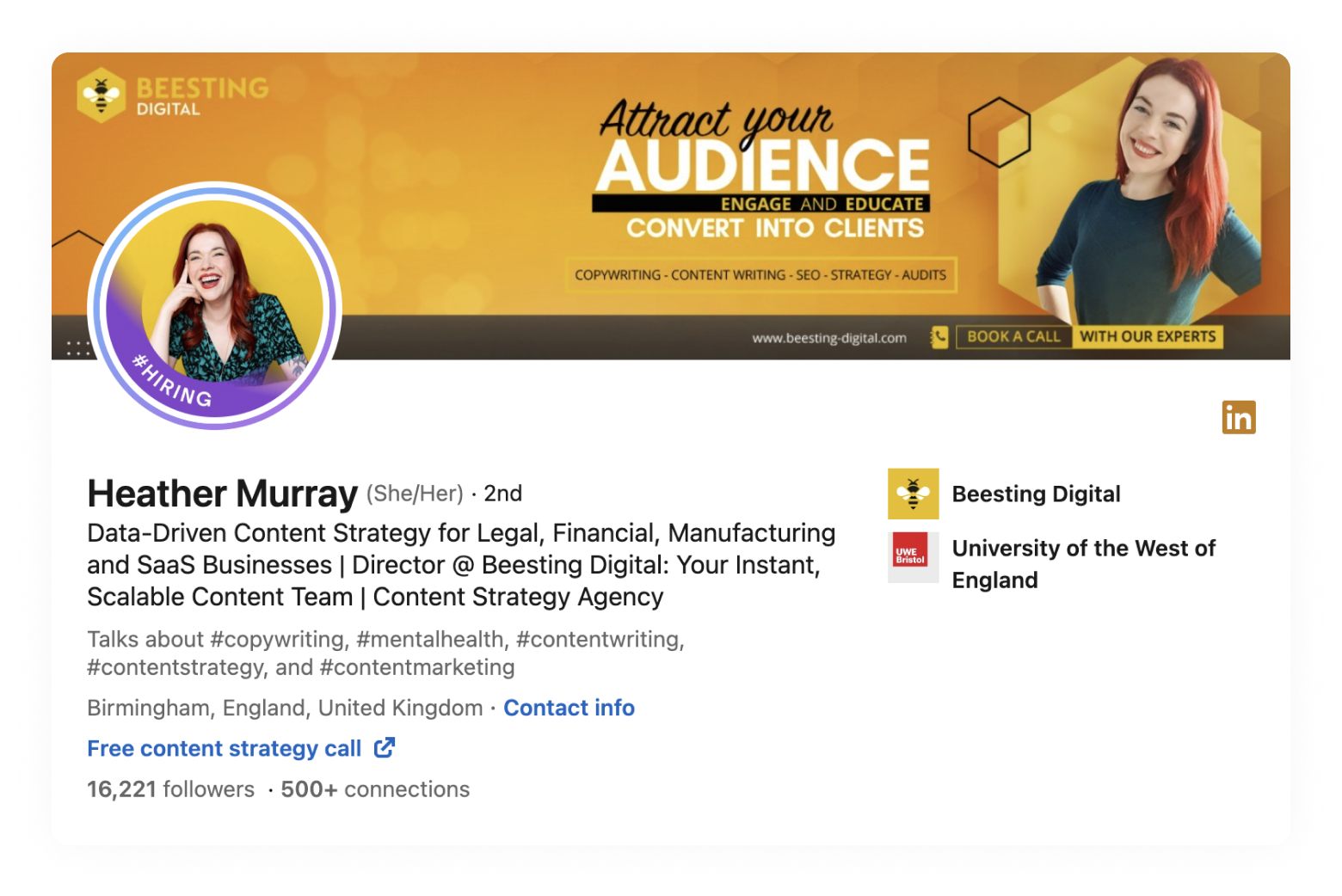1342x896 pixels.
Task: Follow the Free content strategy call link
Action: pyautogui.click(x=224, y=748)
